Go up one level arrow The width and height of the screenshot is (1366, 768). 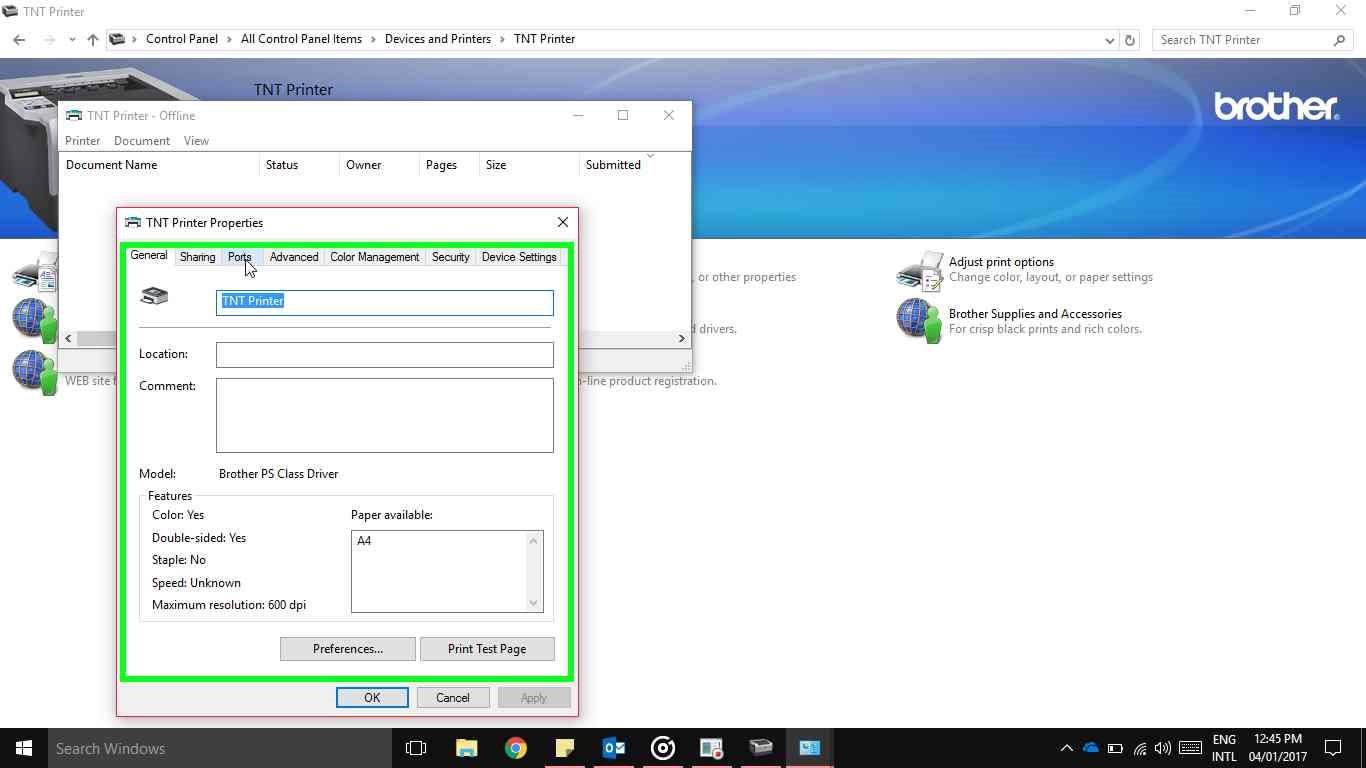coord(93,40)
